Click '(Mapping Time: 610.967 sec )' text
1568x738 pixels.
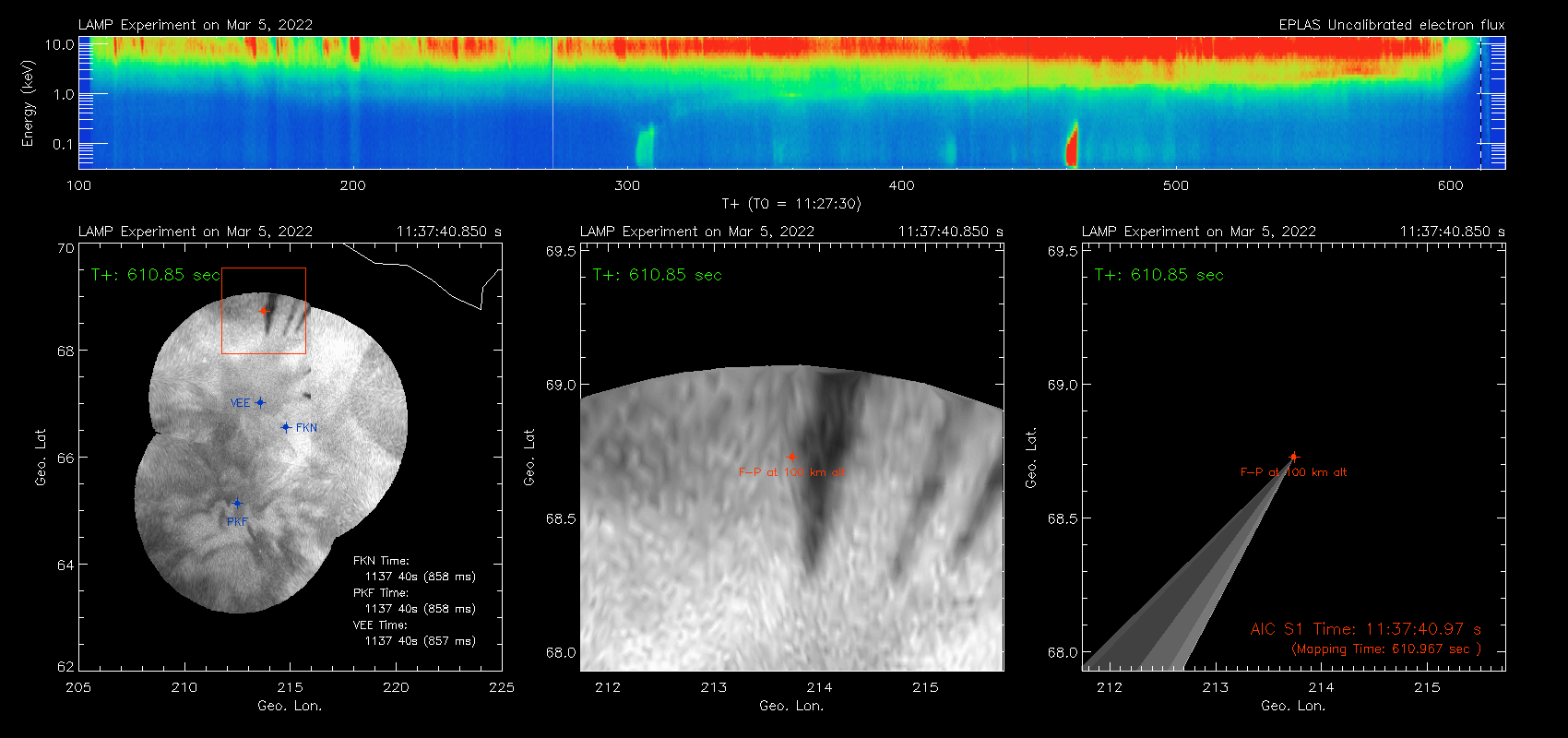[1386, 649]
